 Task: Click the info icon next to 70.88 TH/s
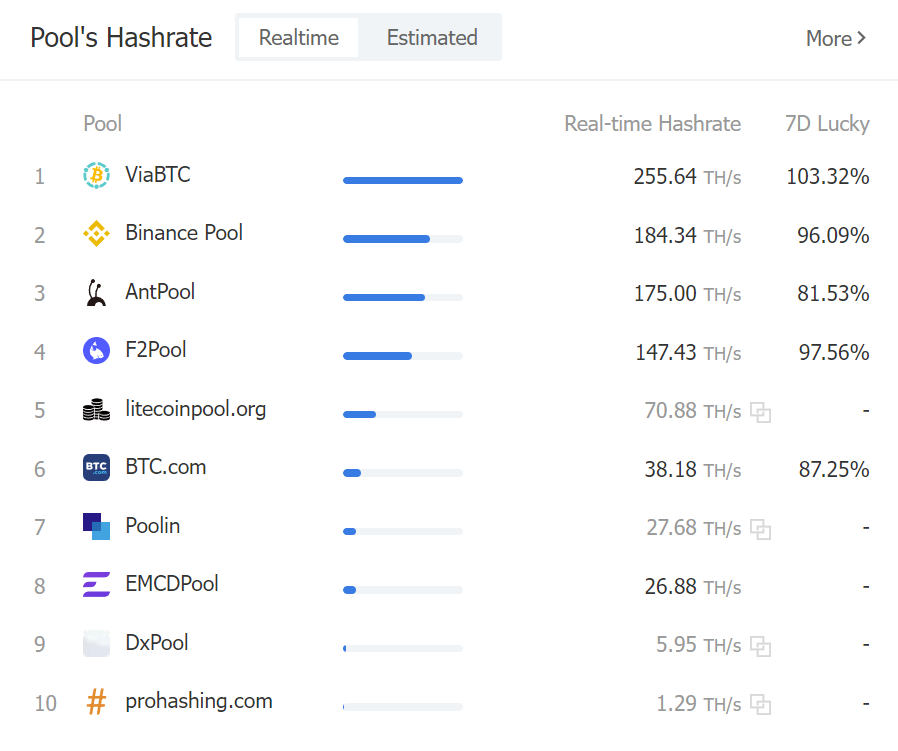[761, 412]
